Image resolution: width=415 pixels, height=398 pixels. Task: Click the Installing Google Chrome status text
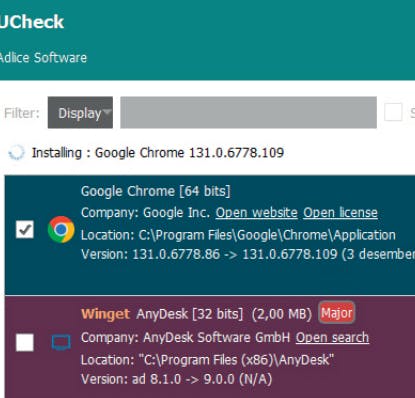[158, 153]
